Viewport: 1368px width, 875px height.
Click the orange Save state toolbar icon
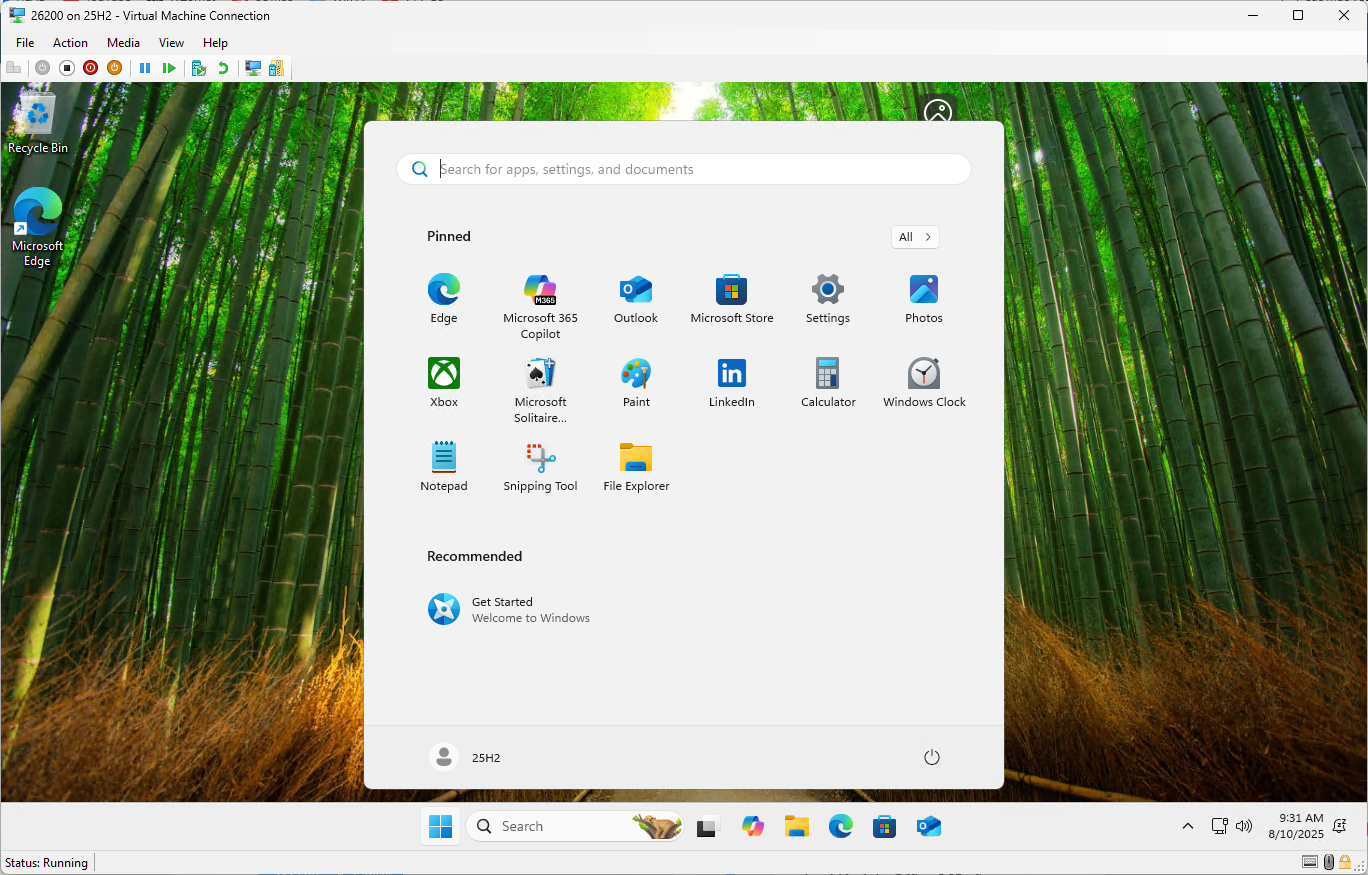click(114, 68)
